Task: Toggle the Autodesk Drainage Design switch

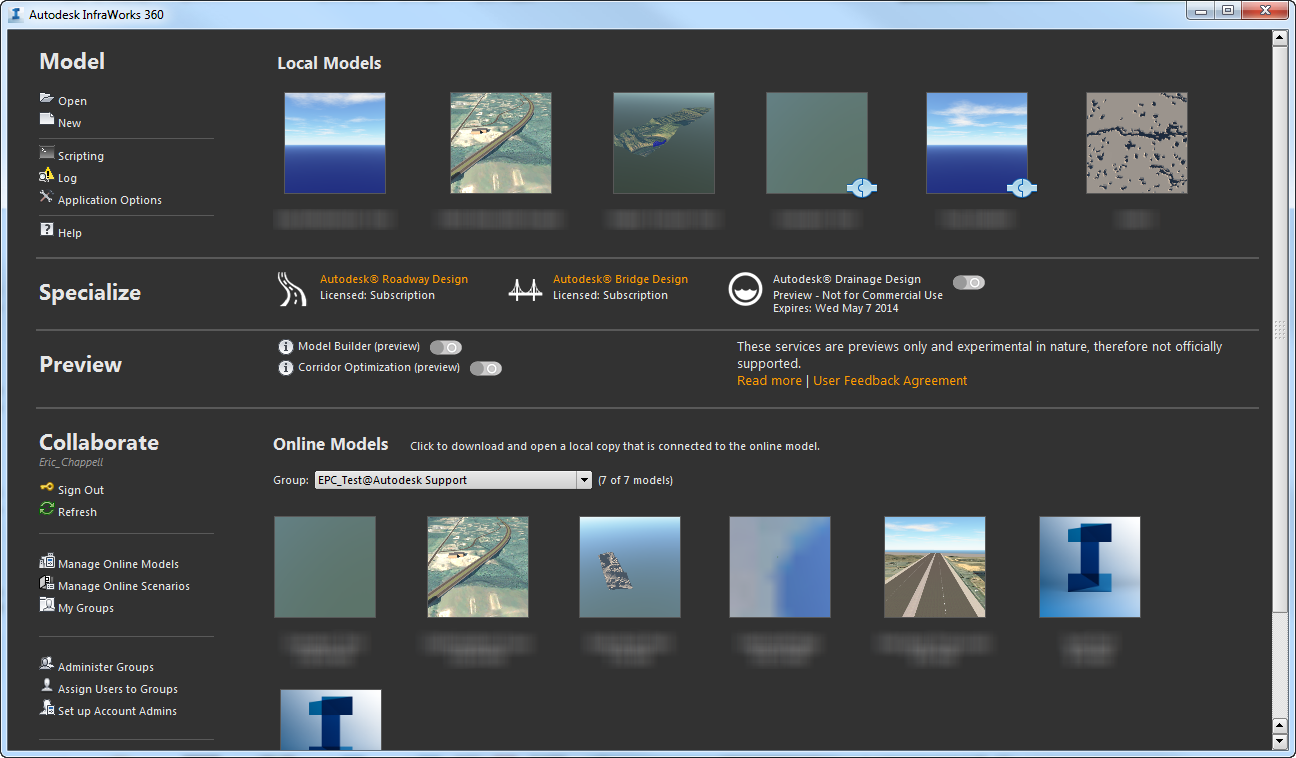Action: click(x=969, y=283)
